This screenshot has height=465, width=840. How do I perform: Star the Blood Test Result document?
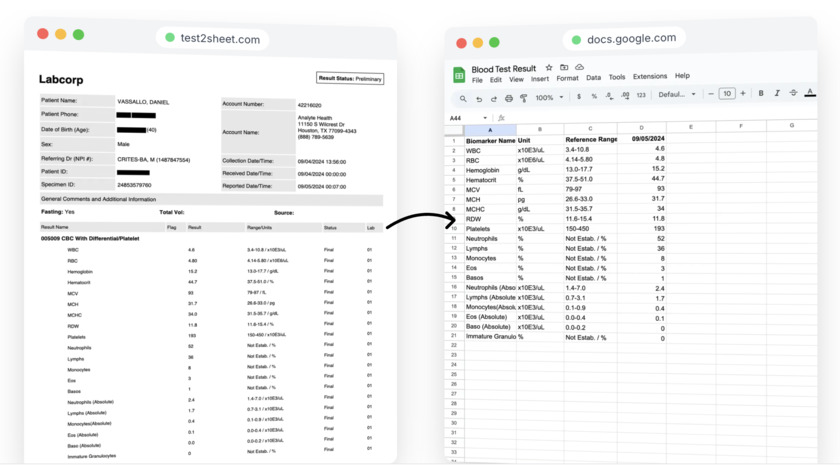tap(549, 68)
